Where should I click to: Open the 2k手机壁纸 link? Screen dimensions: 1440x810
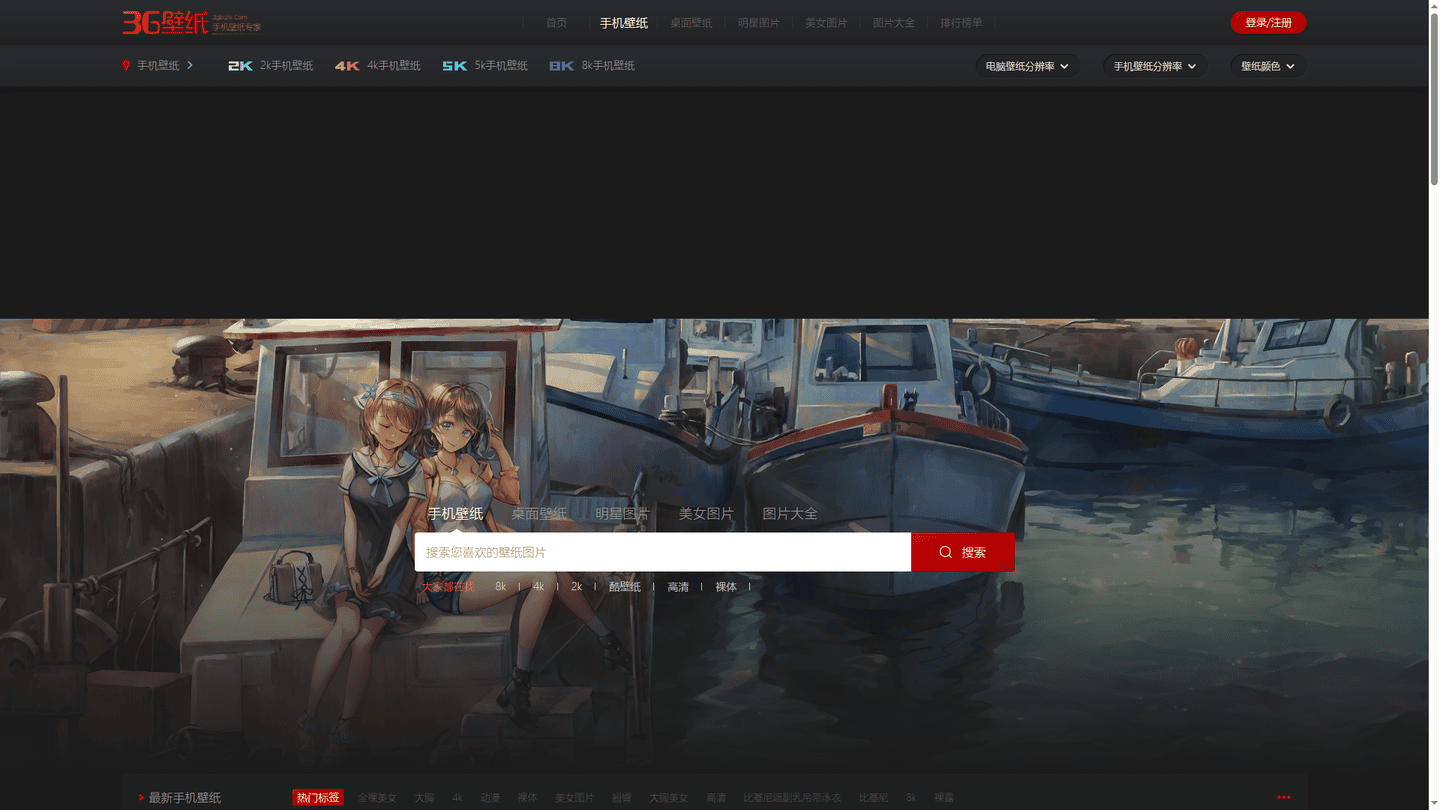coord(286,66)
